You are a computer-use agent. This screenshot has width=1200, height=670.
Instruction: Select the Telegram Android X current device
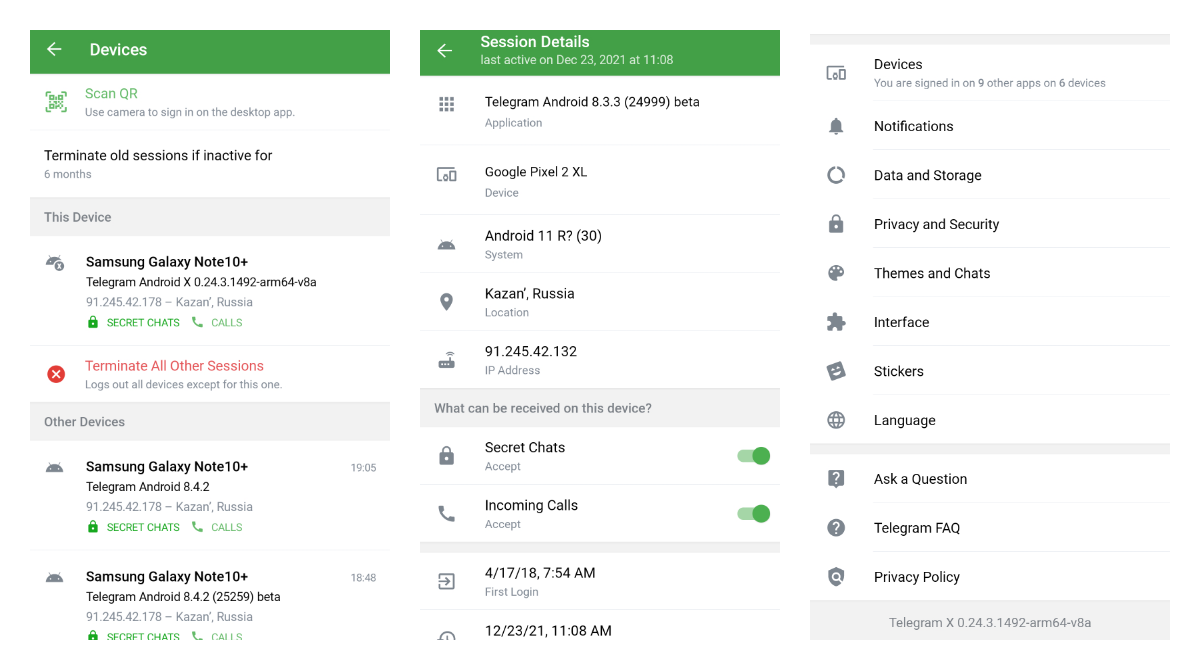tap(210, 291)
